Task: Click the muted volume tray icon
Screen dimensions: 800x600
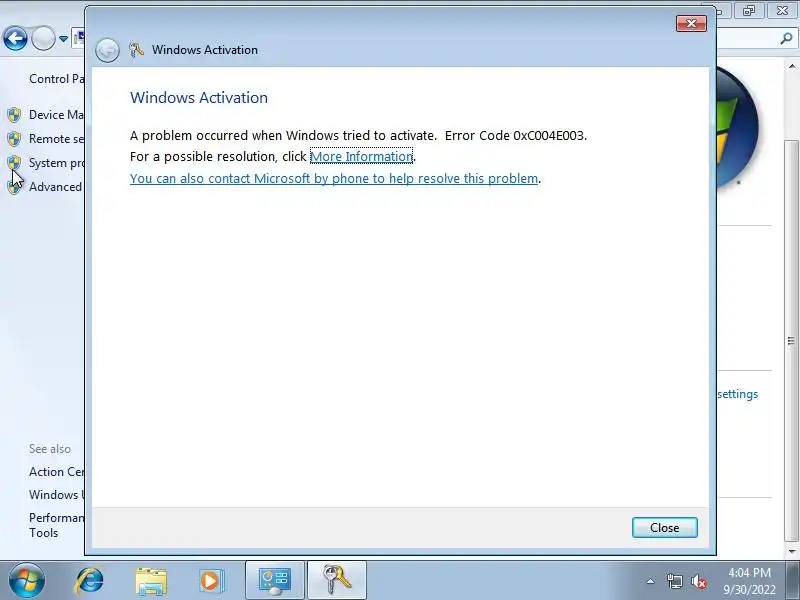Action: click(x=698, y=581)
